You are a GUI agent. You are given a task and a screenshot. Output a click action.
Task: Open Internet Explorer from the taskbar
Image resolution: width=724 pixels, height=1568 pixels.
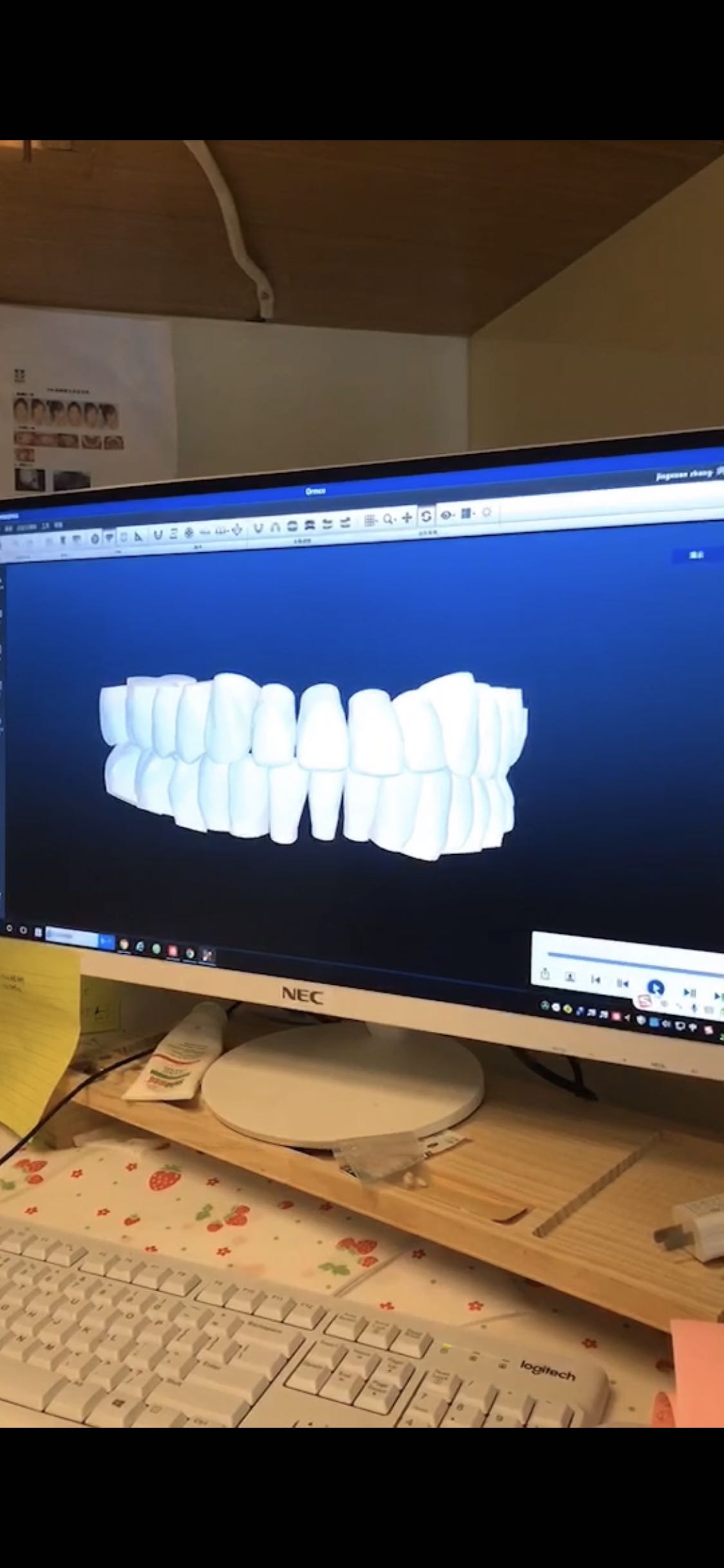(x=140, y=946)
